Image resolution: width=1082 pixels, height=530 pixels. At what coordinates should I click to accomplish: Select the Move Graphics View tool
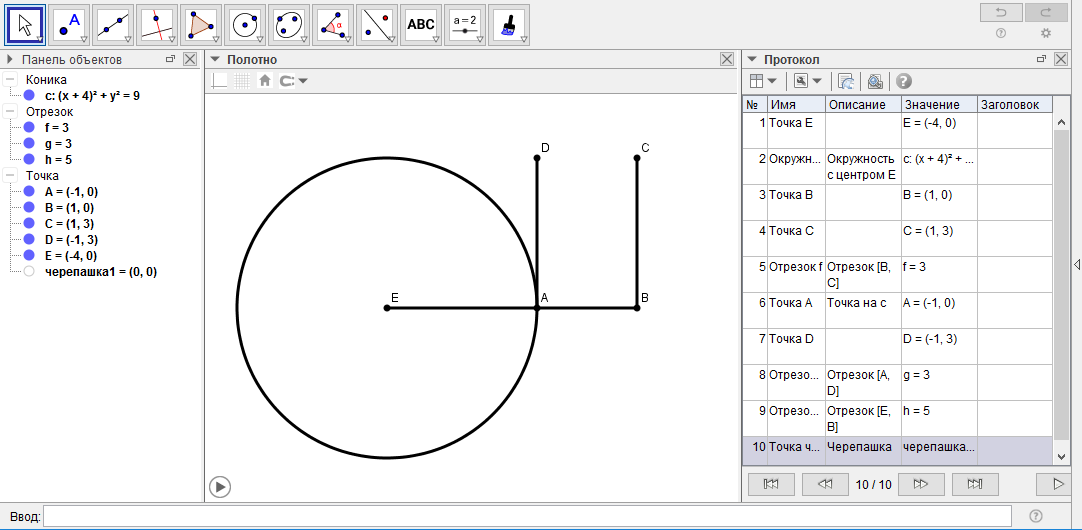click(x=509, y=24)
